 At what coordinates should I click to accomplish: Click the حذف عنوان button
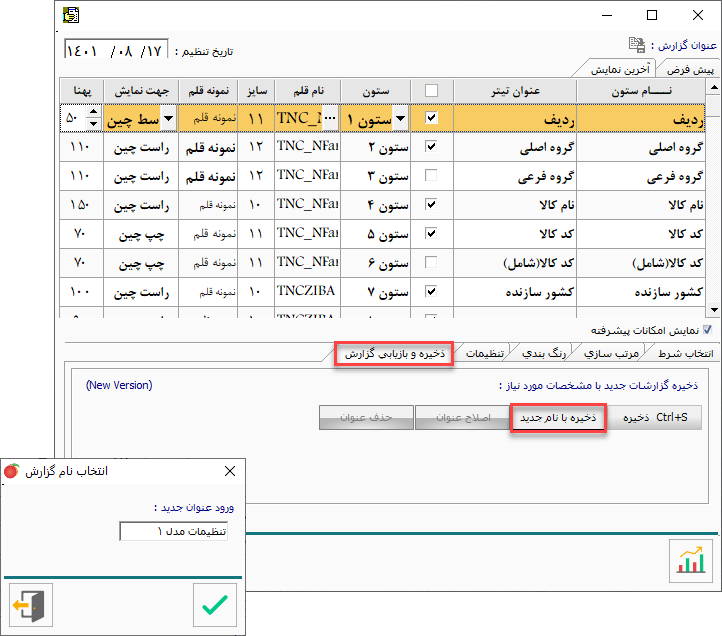366,417
